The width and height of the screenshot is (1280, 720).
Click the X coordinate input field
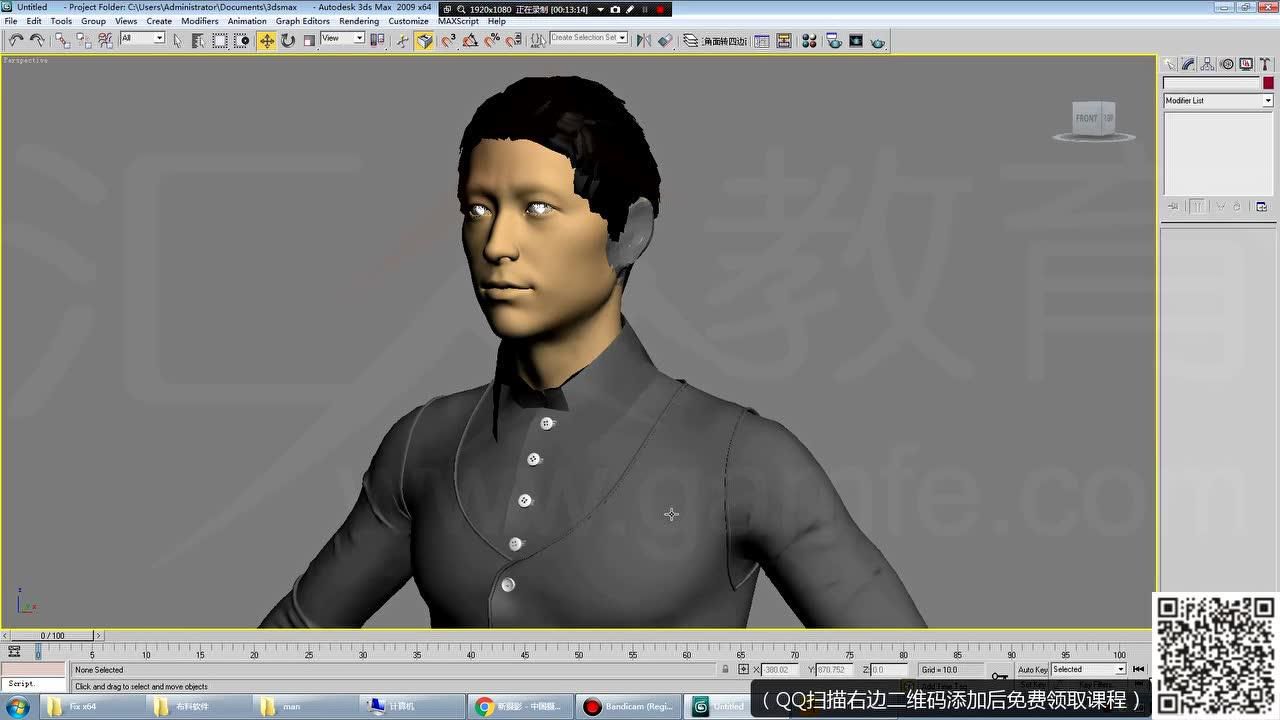[780, 669]
